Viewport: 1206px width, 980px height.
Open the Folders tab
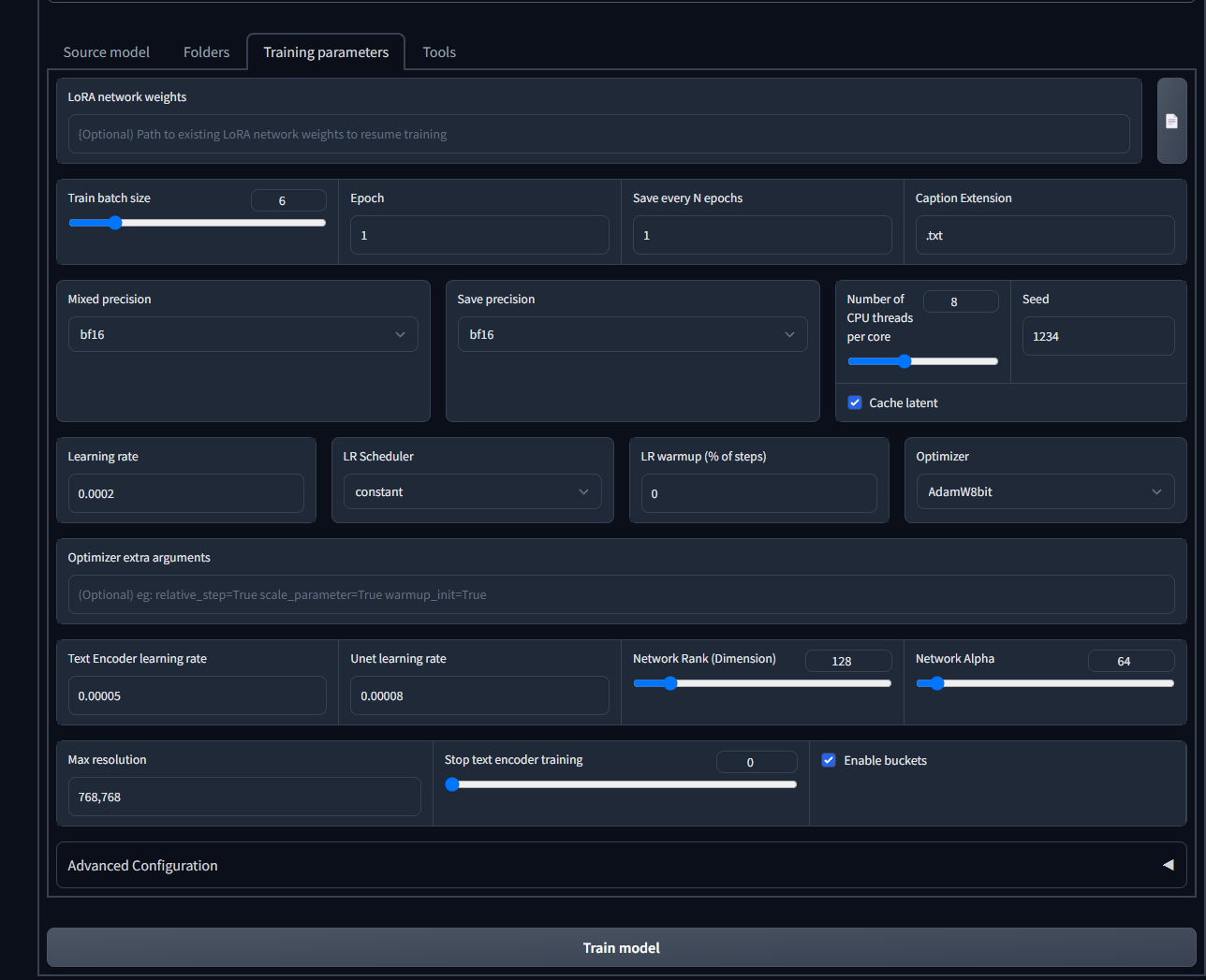point(206,52)
